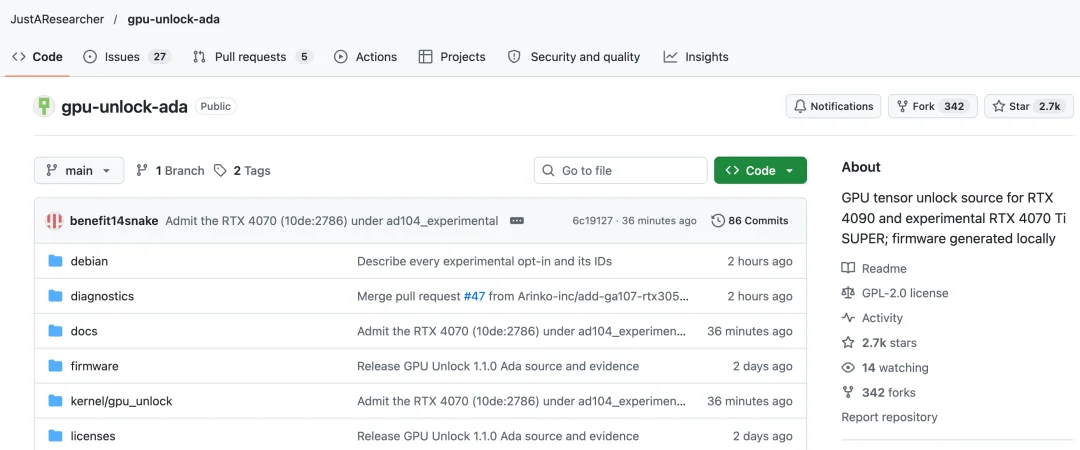The image size is (1080, 450).
Task: Click the Go to file search field
Action: click(621, 170)
